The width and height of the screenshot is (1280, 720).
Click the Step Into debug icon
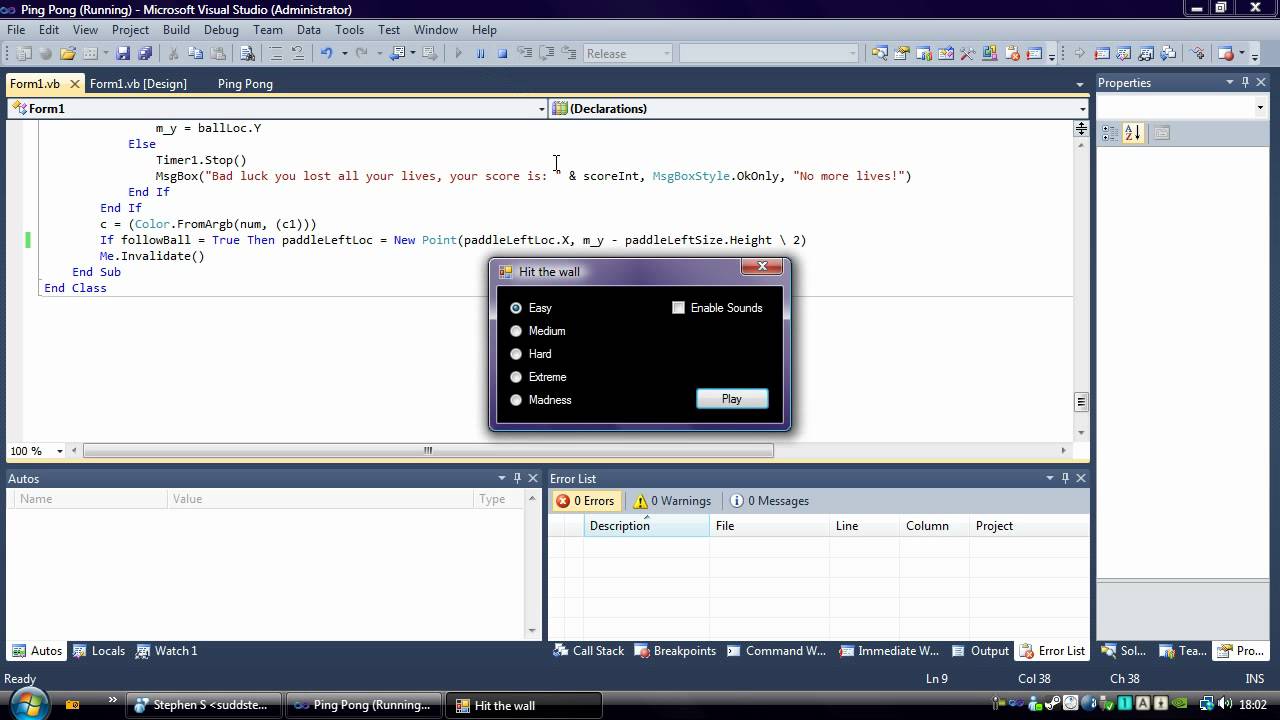coord(524,53)
